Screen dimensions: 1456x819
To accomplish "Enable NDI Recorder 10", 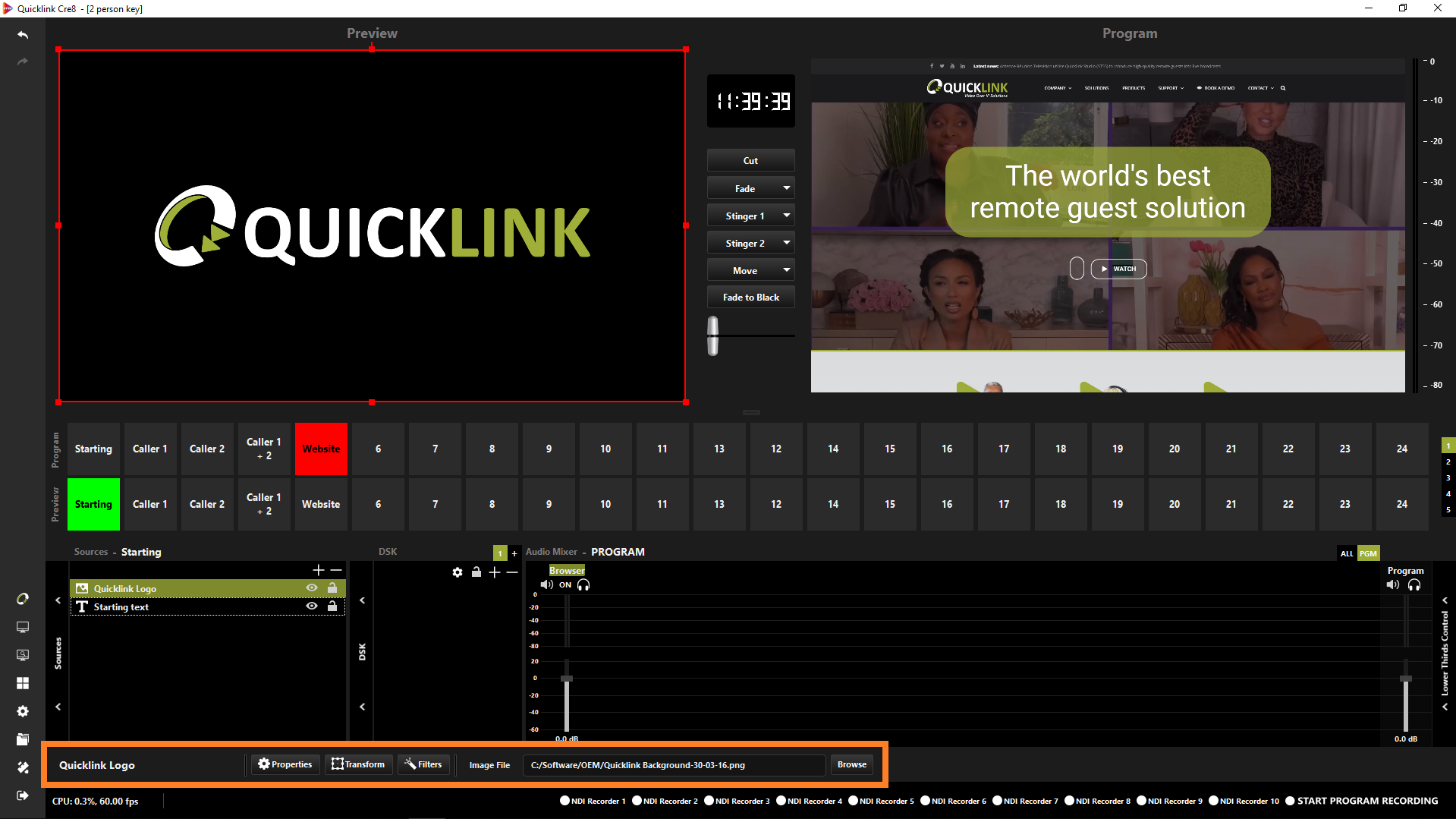I will (1213, 801).
